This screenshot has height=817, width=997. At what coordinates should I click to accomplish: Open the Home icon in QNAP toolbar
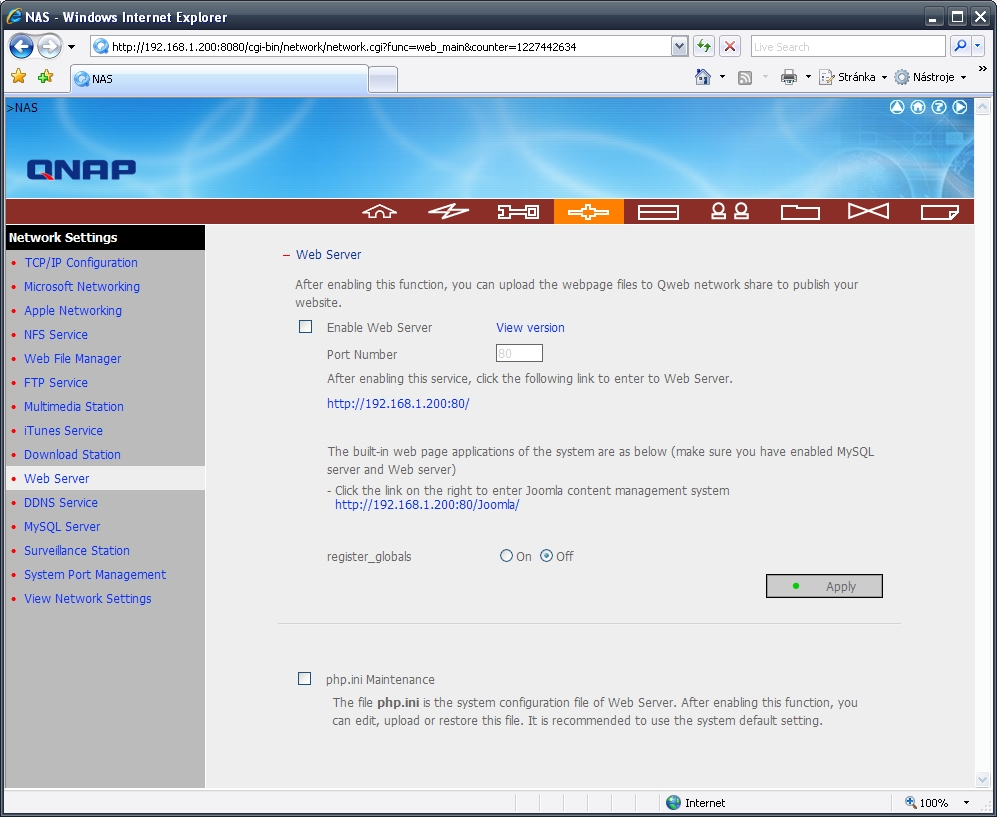(380, 212)
